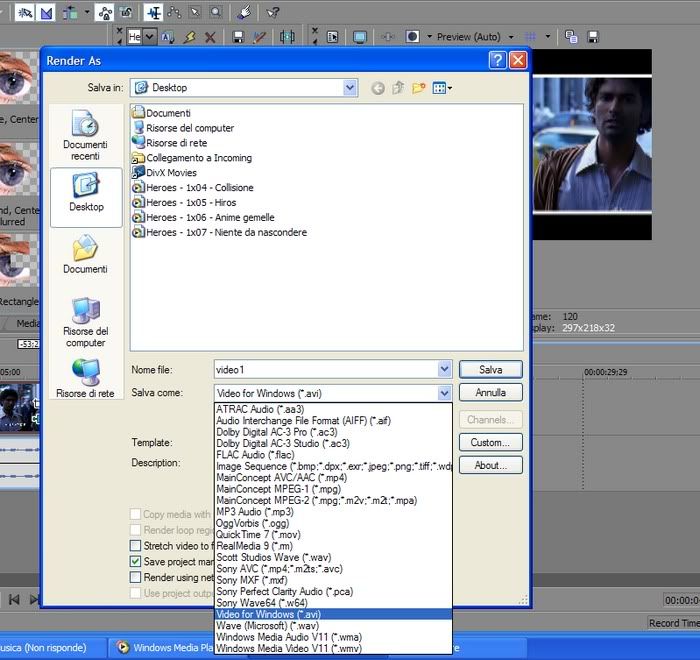The image size is (700, 660).
Task: Select QuickTime 7 (*.mov) format
Action: 333,535
